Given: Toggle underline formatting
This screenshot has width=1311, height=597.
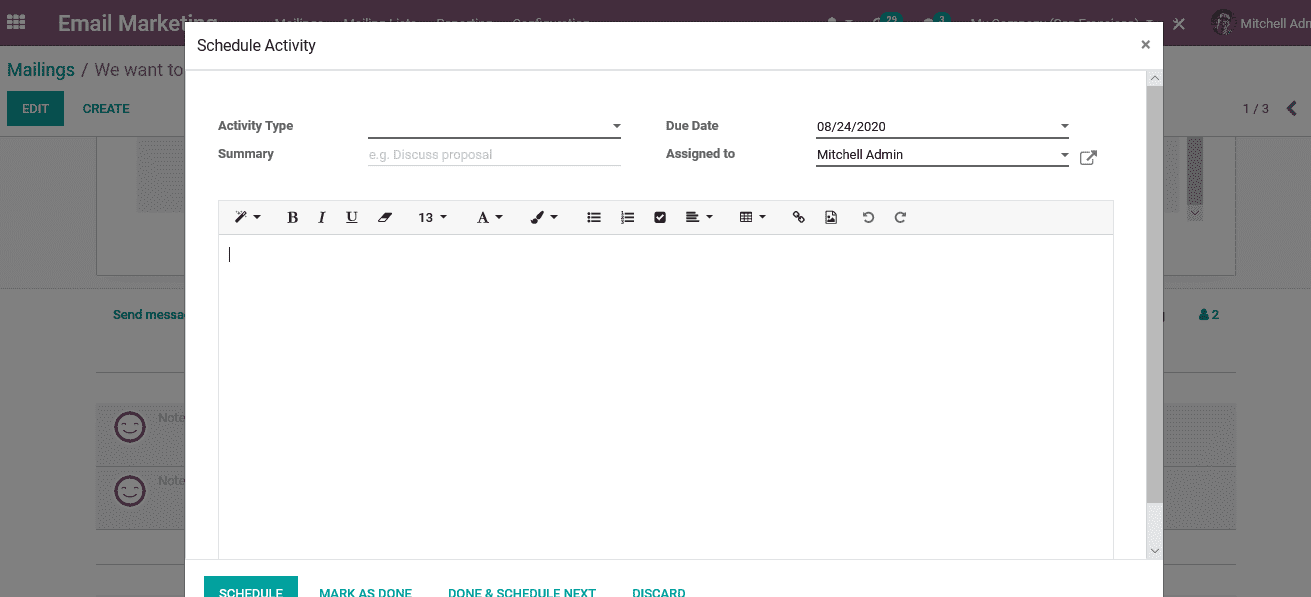Looking at the screenshot, I should (351, 217).
